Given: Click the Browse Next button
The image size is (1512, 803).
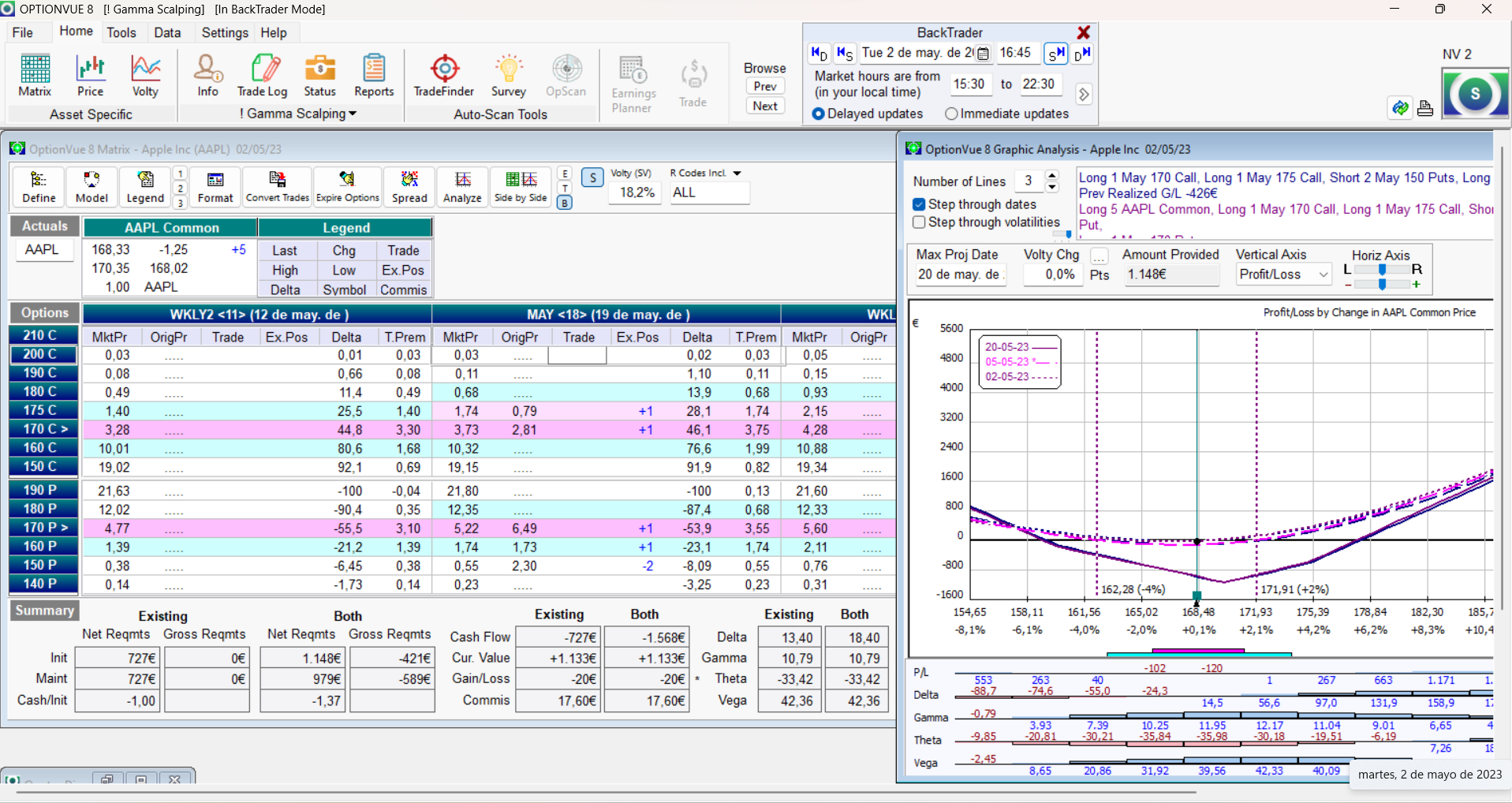Looking at the screenshot, I should click(765, 106).
